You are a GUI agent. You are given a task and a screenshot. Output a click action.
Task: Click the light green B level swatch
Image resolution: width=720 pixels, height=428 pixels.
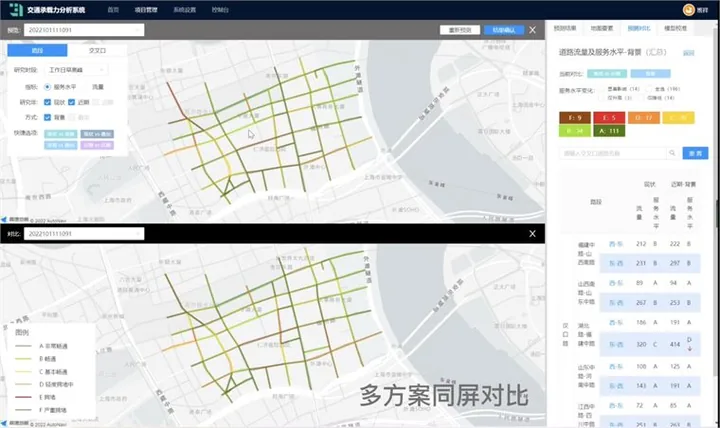pyautogui.click(x=575, y=131)
